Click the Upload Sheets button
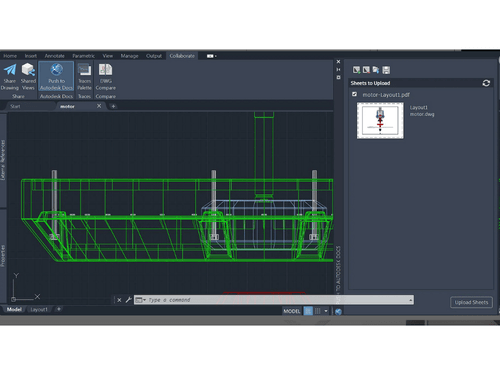500x375 pixels. 471,302
